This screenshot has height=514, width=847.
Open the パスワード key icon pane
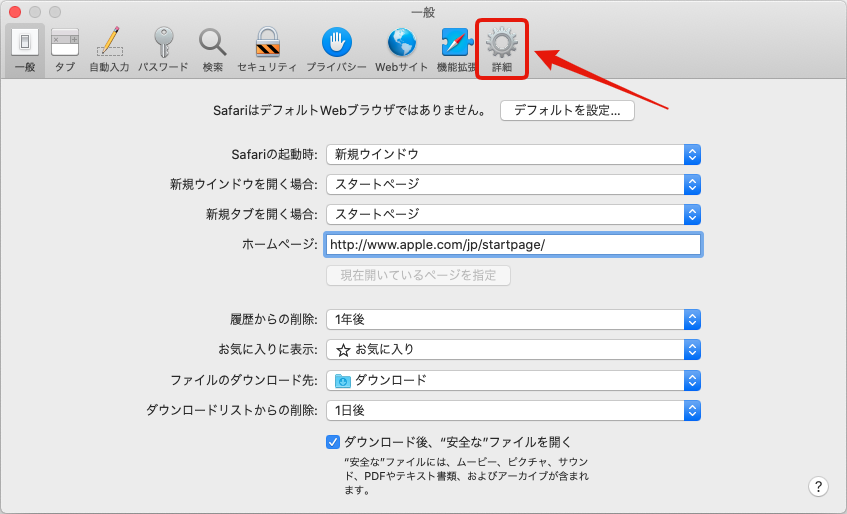[x=163, y=50]
